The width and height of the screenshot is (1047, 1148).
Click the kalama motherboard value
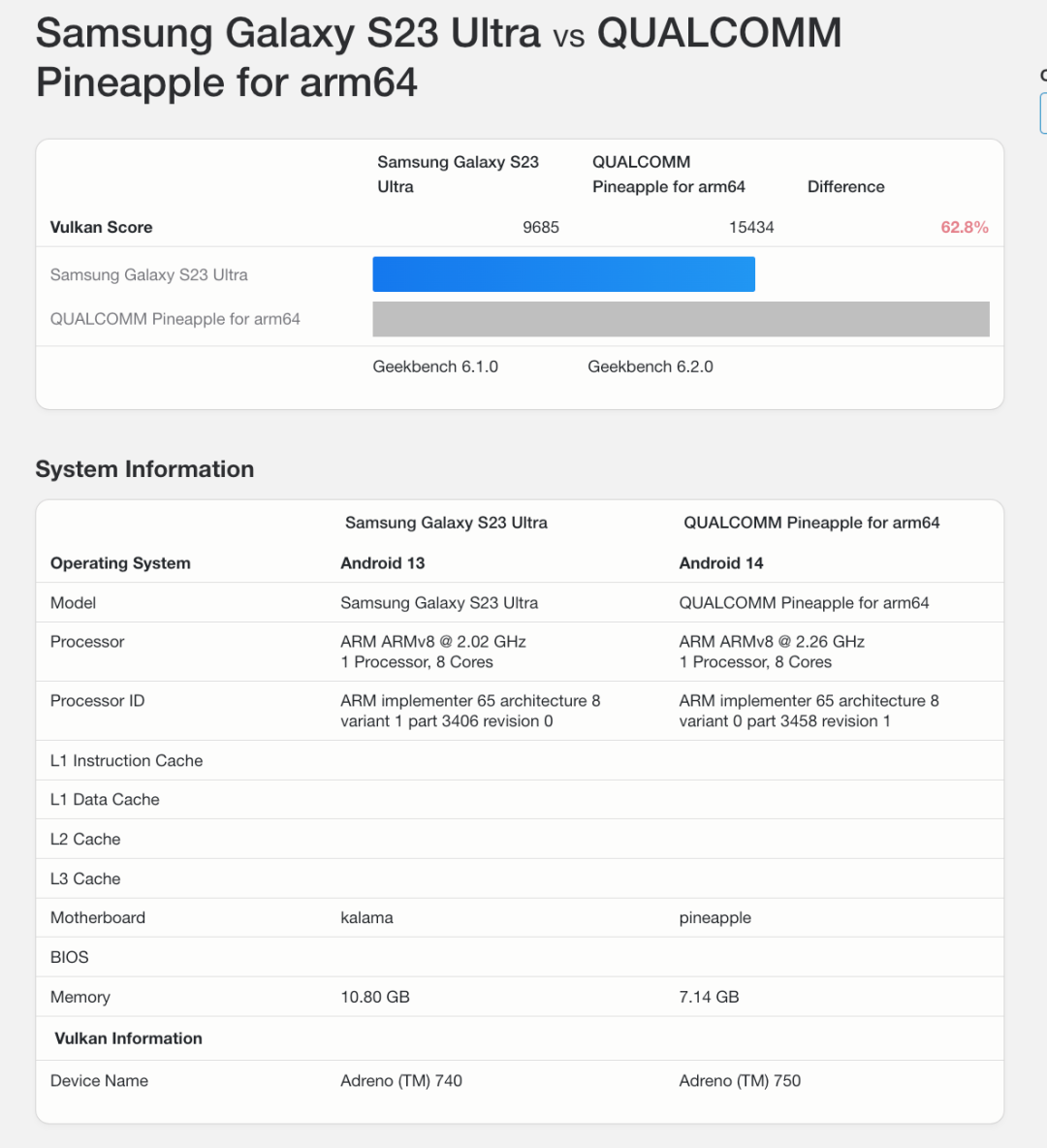coord(366,917)
